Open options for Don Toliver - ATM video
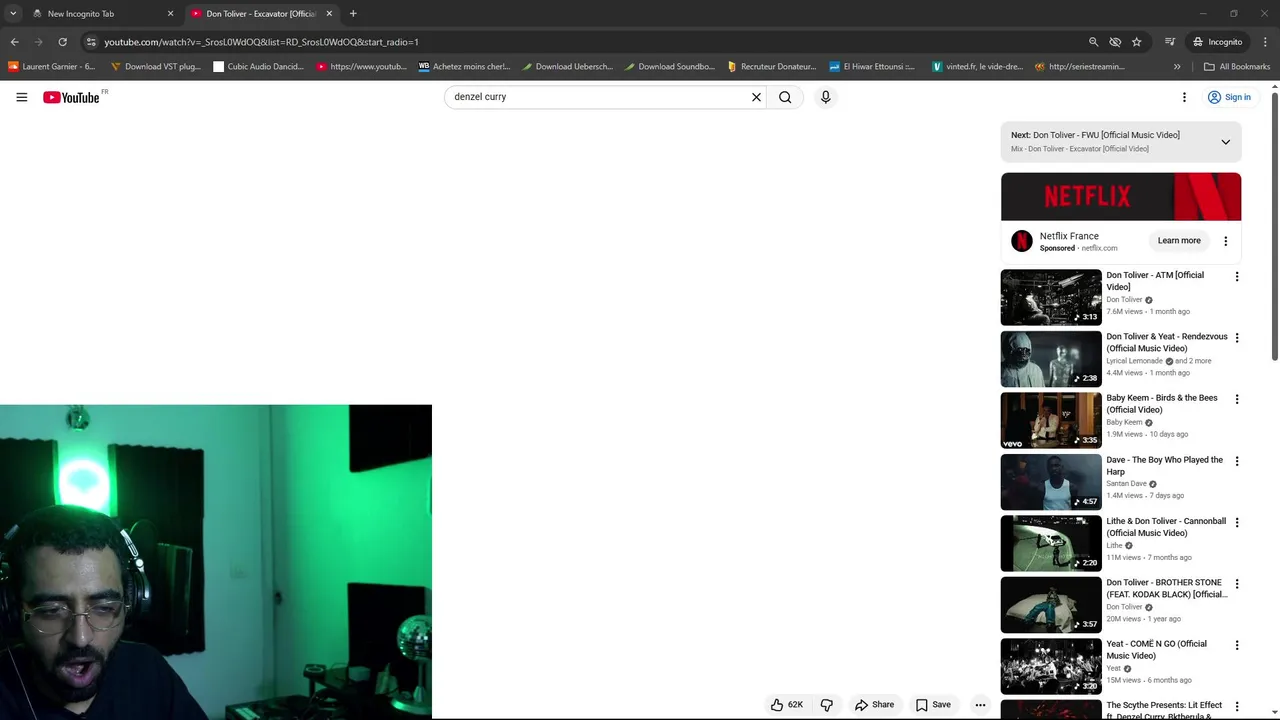The height and width of the screenshot is (720, 1280). [1236, 276]
